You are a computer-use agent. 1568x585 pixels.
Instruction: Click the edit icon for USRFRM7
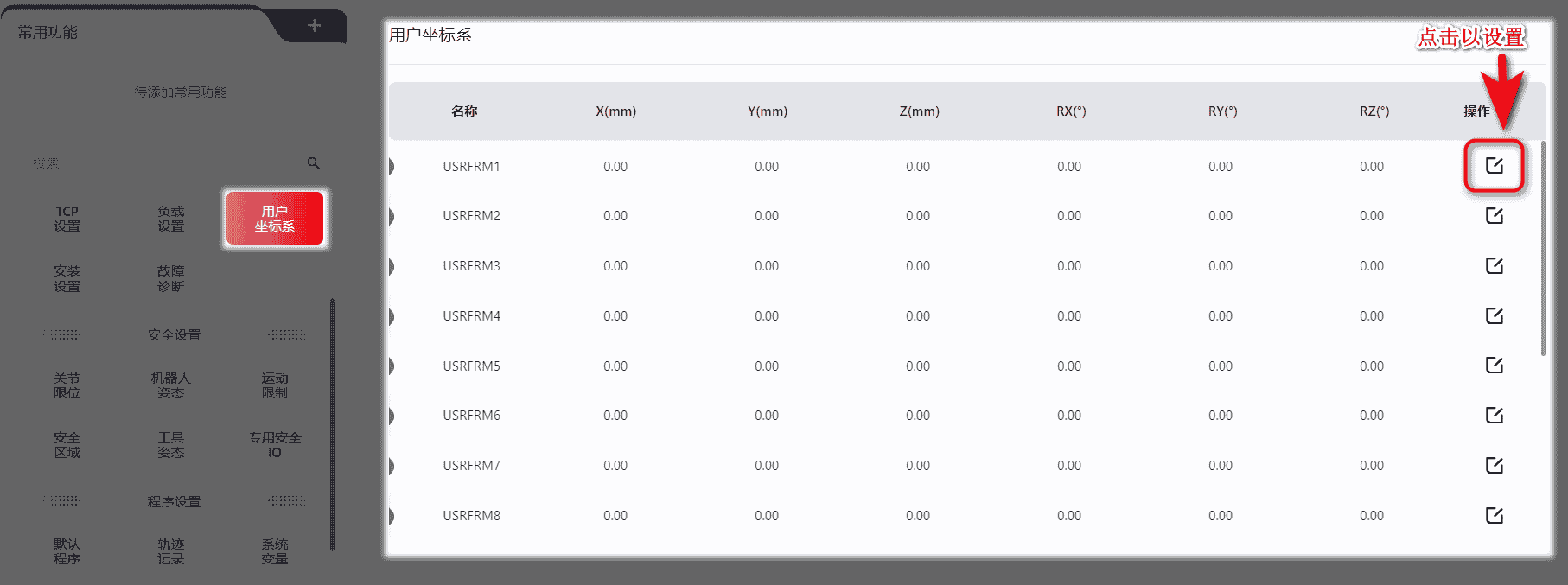[x=1494, y=466]
